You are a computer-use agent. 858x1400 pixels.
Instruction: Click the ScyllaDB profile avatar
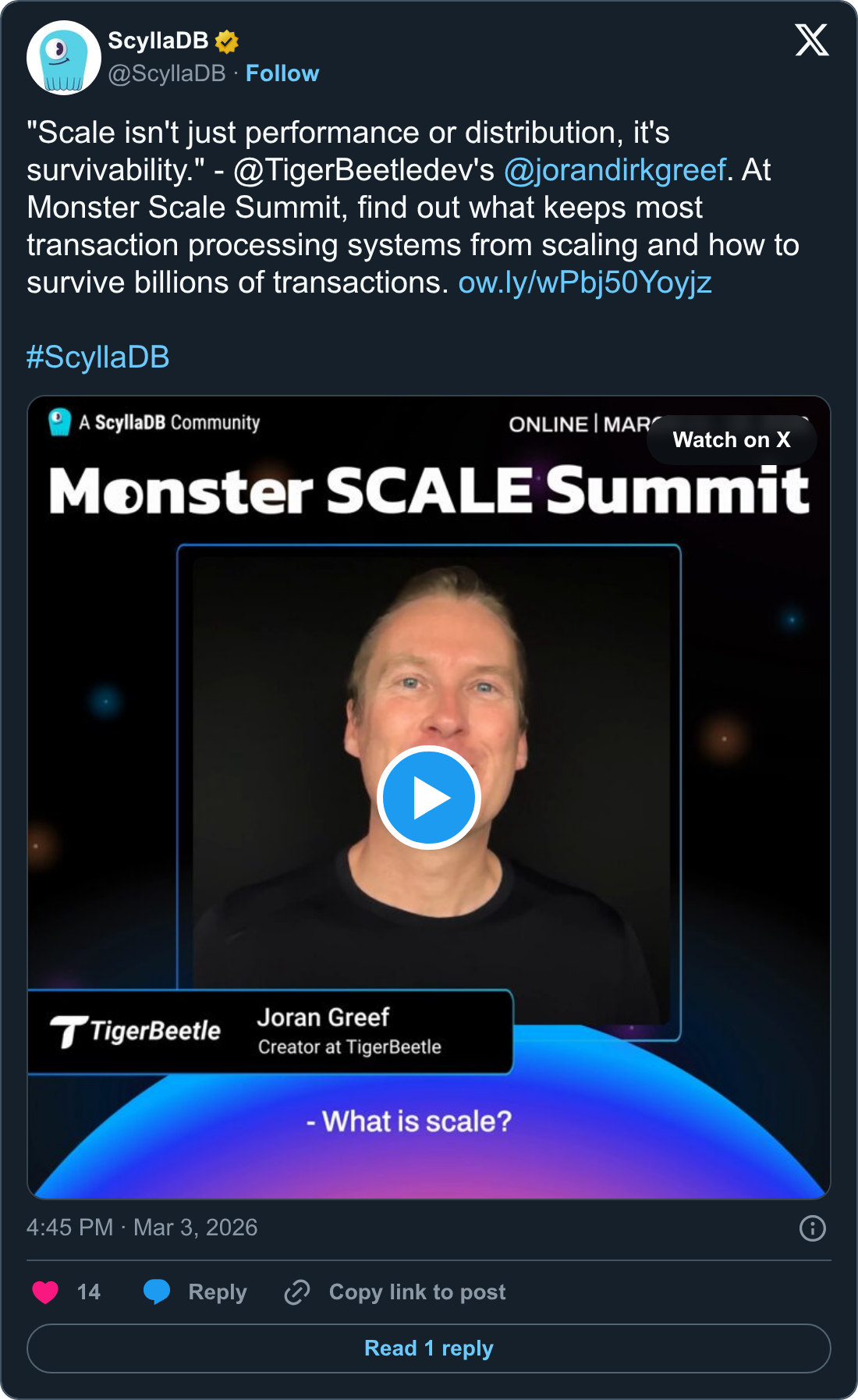click(64, 58)
